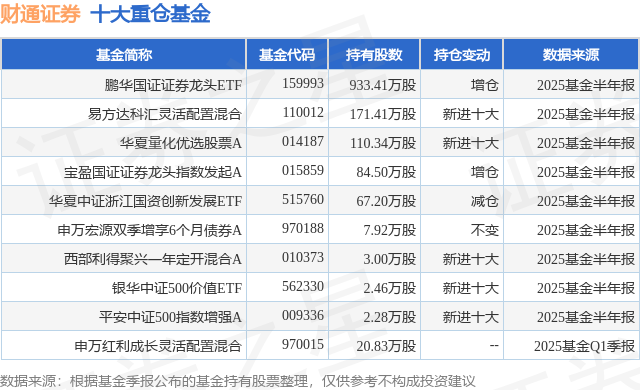Viewport: 640px width, 390px height.
Task: Select the 持有股数 column header
Action: [374, 55]
